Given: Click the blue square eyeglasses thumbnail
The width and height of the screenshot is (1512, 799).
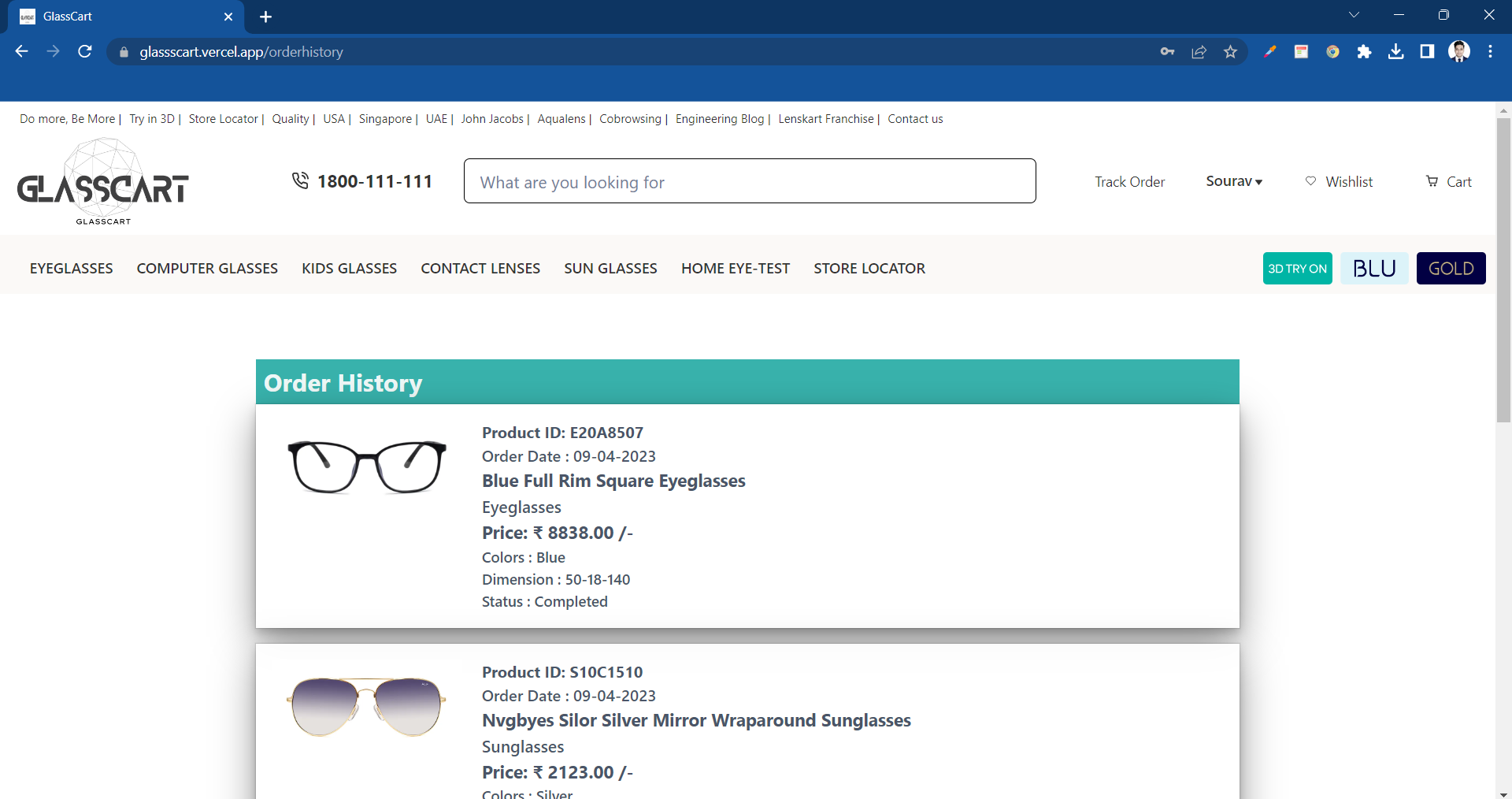Looking at the screenshot, I should (x=367, y=467).
